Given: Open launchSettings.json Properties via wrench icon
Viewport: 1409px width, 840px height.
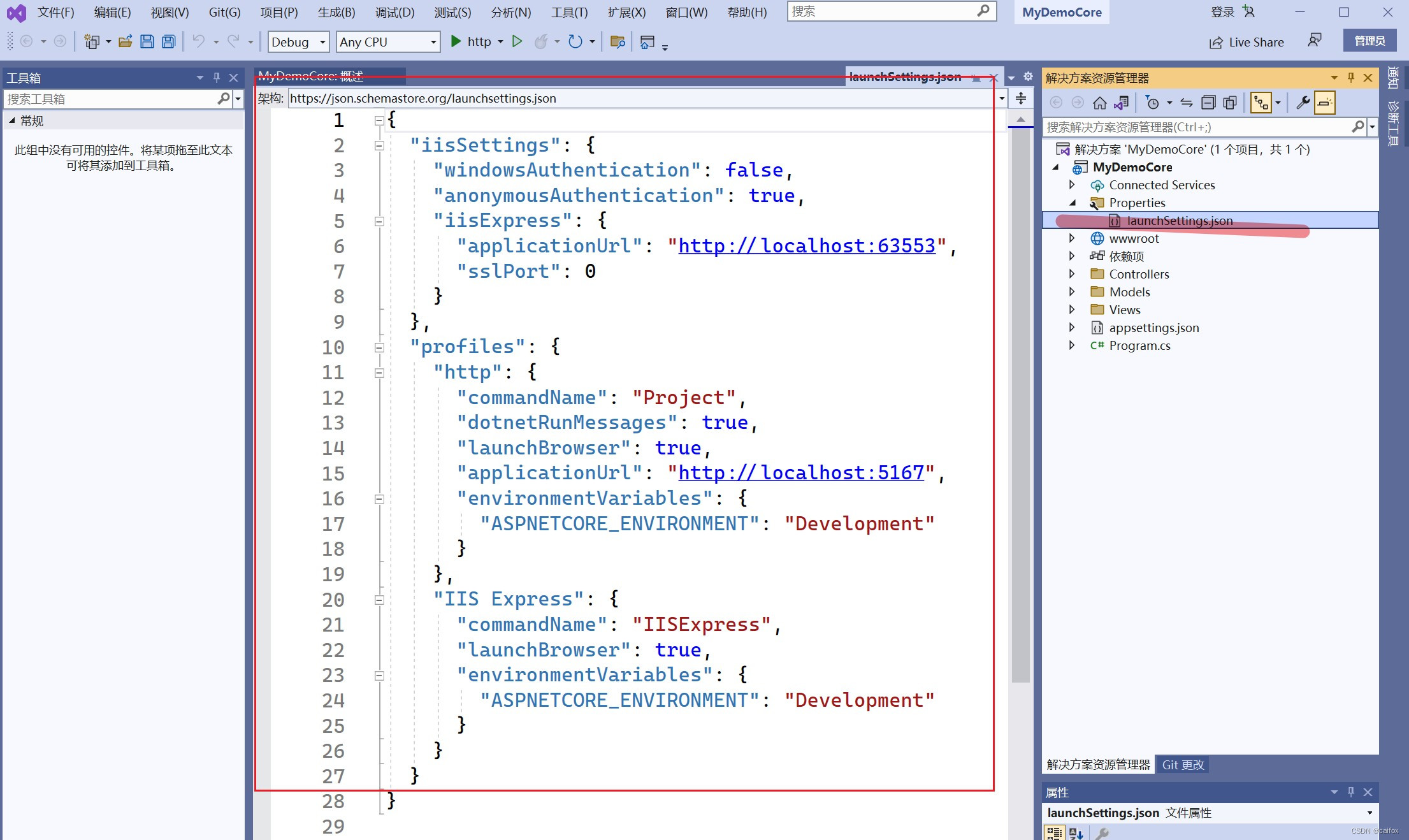Looking at the screenshot, I should click(1301, 102).
